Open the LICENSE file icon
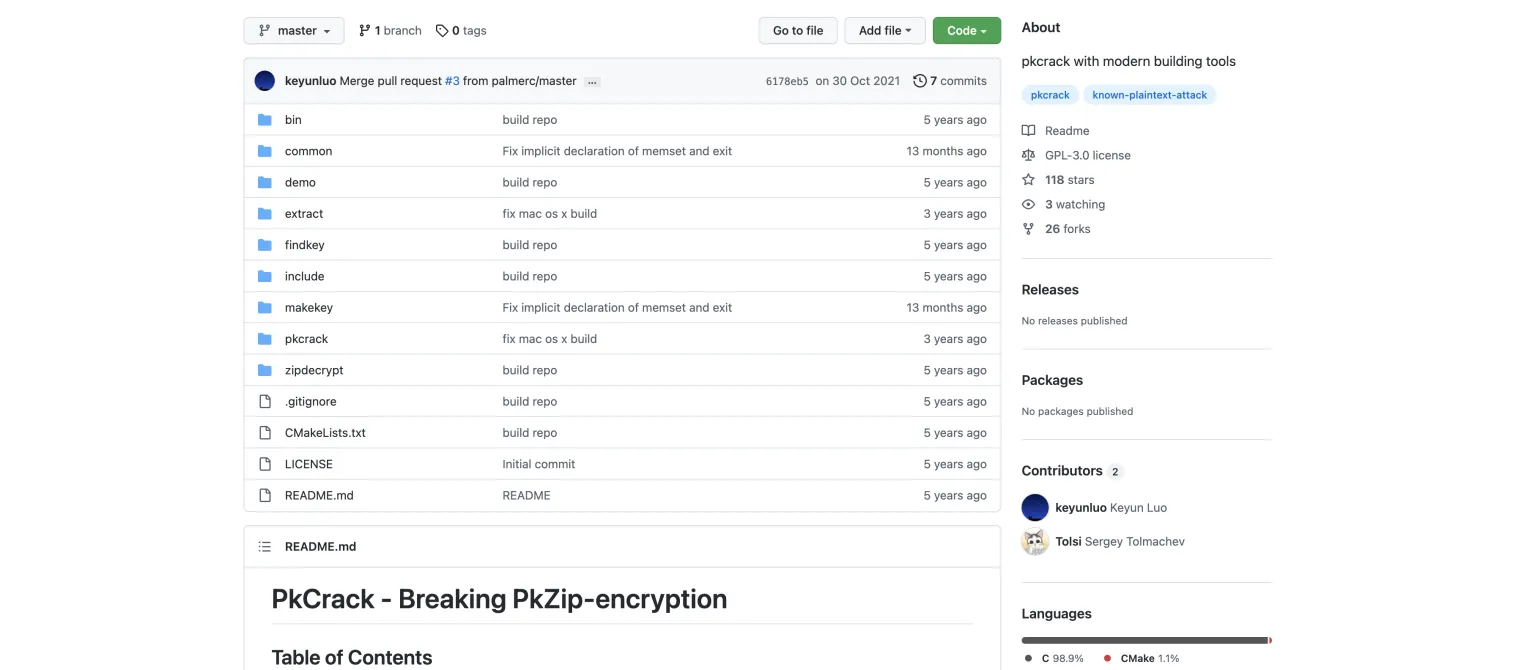Image resolution: width=1513 pixels, height=670 pixels. tap(265, 464)
